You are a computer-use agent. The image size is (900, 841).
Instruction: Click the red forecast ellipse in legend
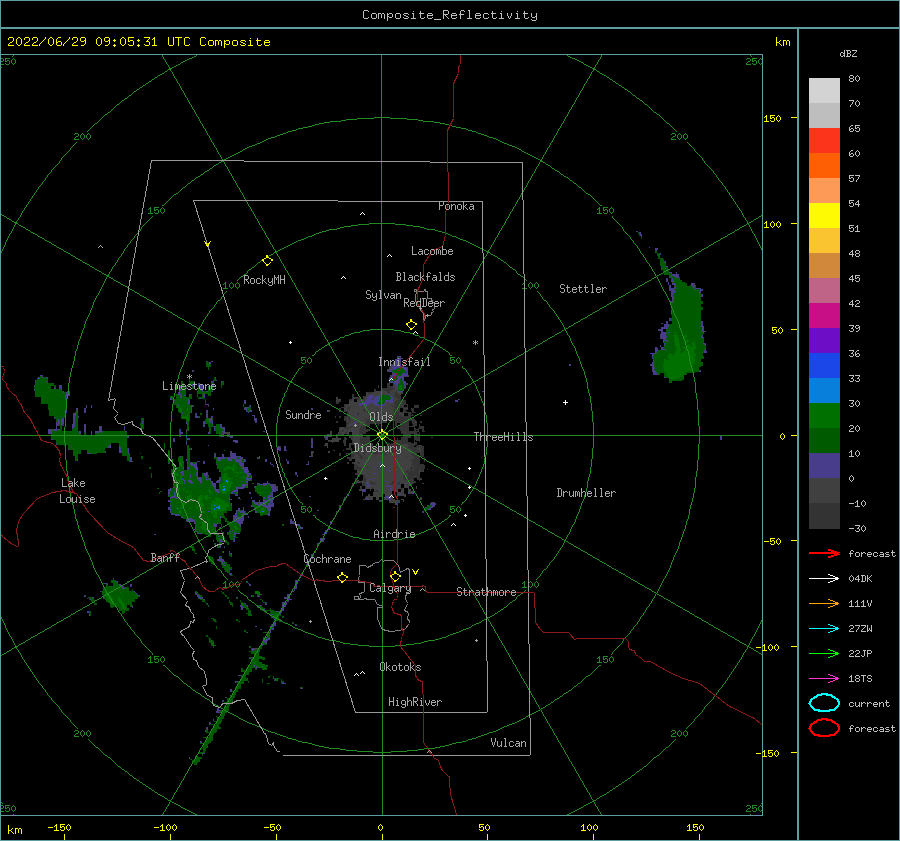pyautogui.click(x=824, y=728)
